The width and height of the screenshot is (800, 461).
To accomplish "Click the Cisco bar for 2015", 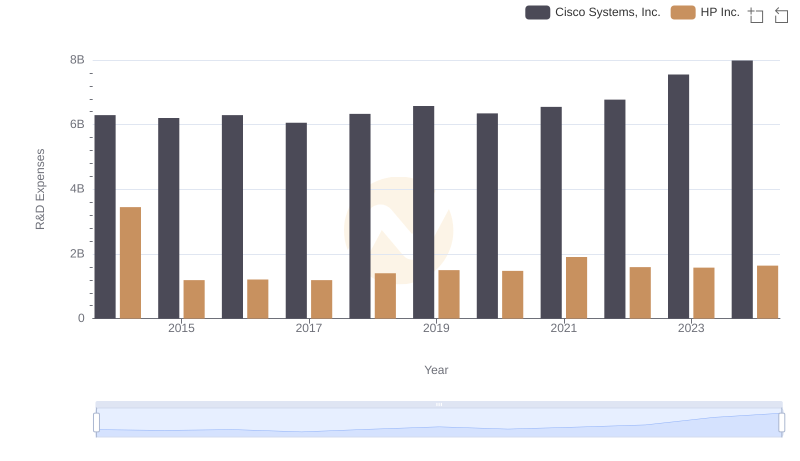I will coord(168,218).
